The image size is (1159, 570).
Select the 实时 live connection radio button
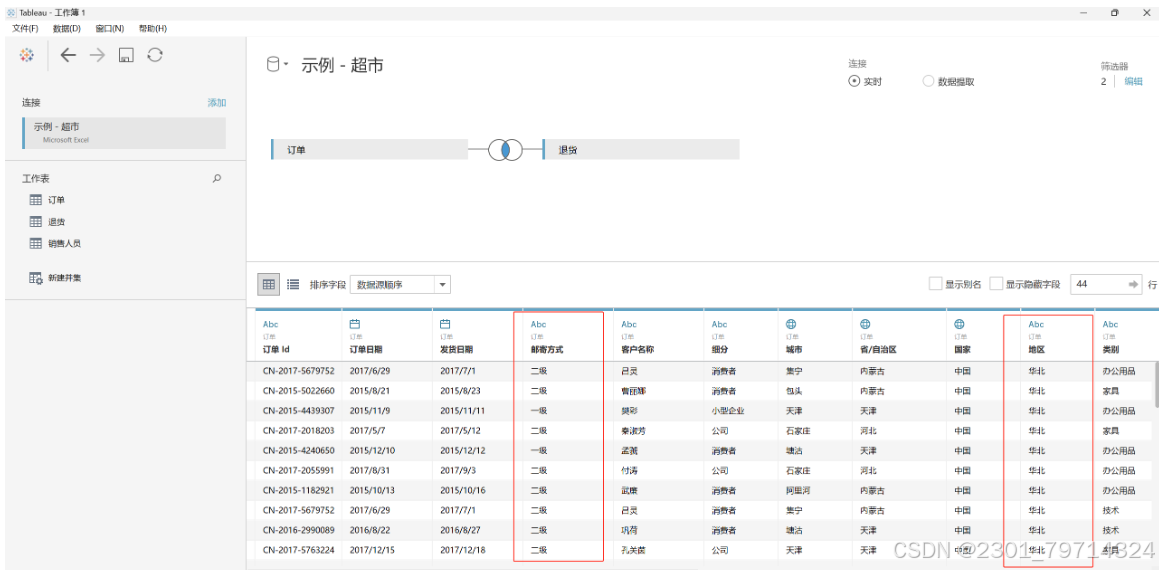pos(854,81)
